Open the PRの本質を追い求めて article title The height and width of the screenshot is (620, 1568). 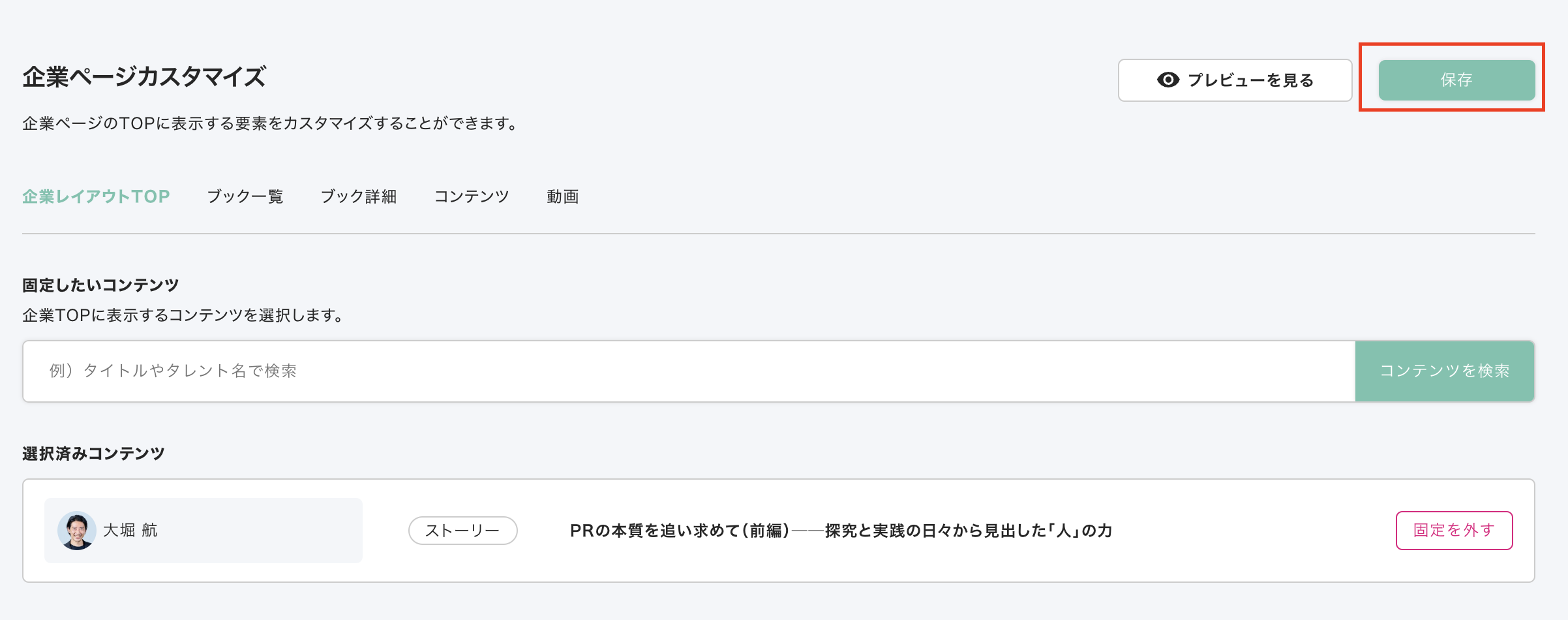841,530
